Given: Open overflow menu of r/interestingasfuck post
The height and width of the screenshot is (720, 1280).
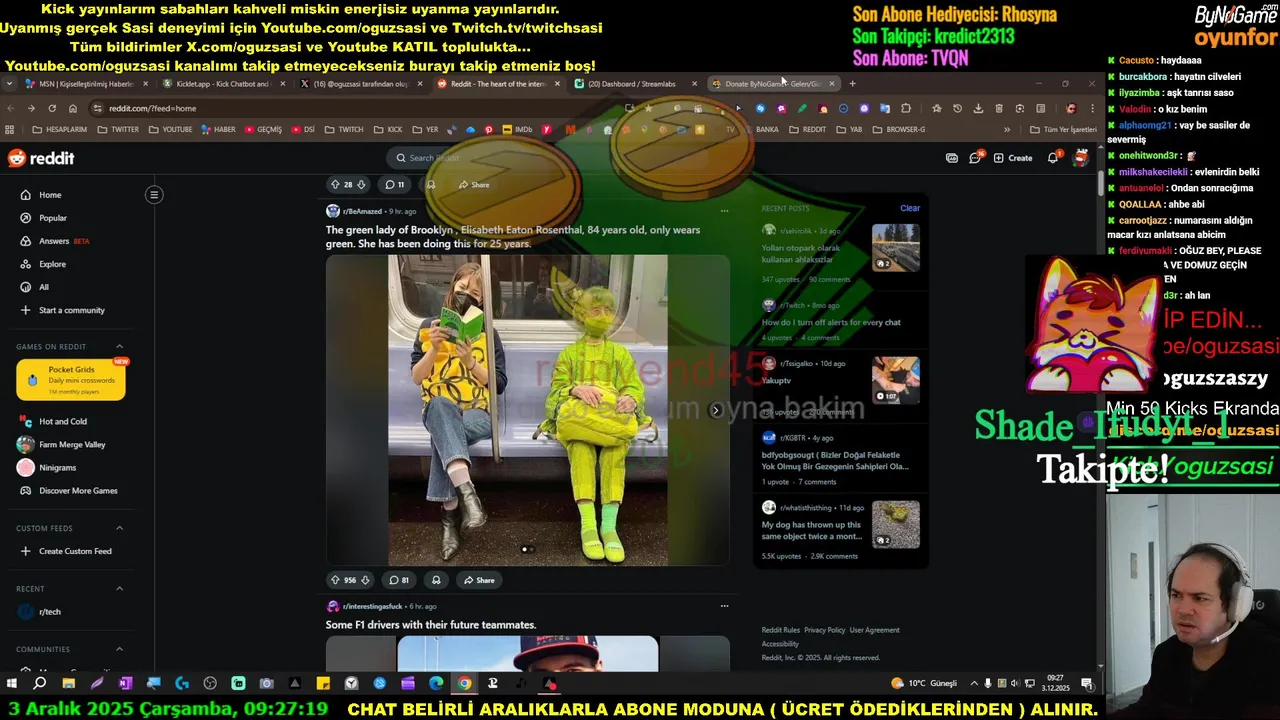Looking at the screenshot, I should [x=724, y=606].
